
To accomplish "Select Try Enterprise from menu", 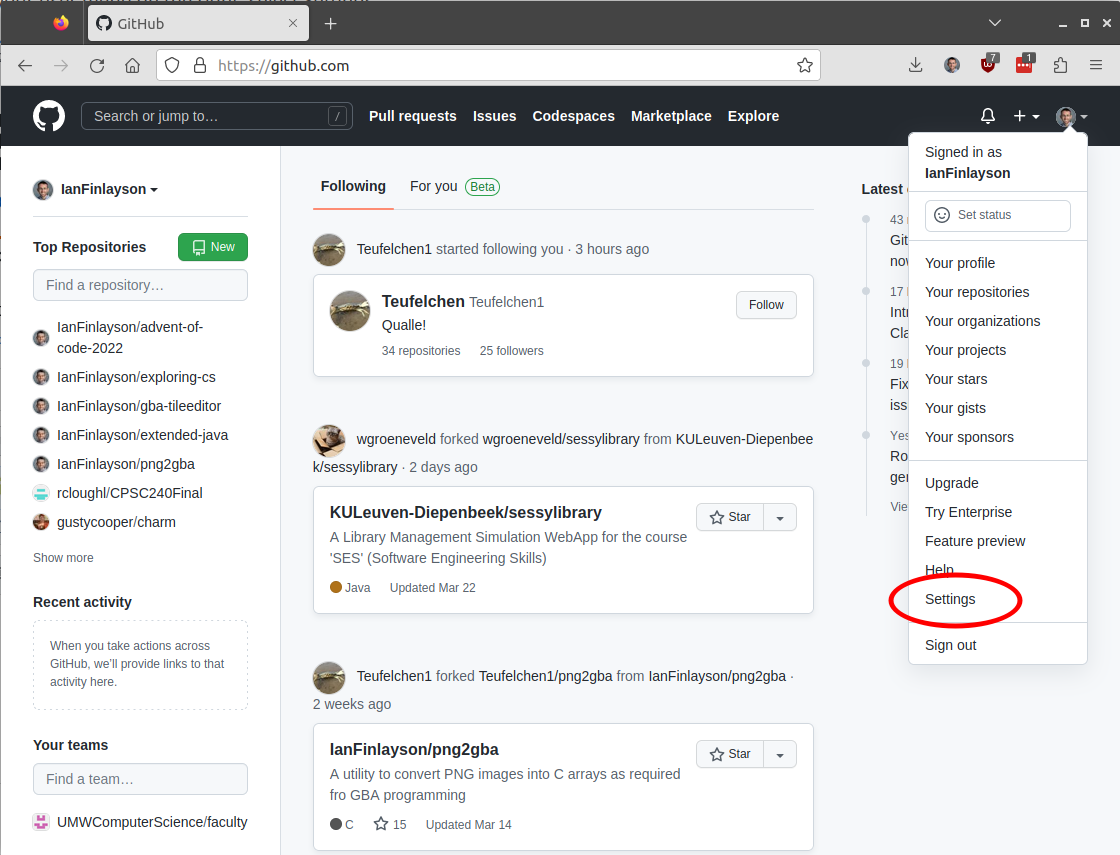I will pyautogui.click(x=998, y=512).
